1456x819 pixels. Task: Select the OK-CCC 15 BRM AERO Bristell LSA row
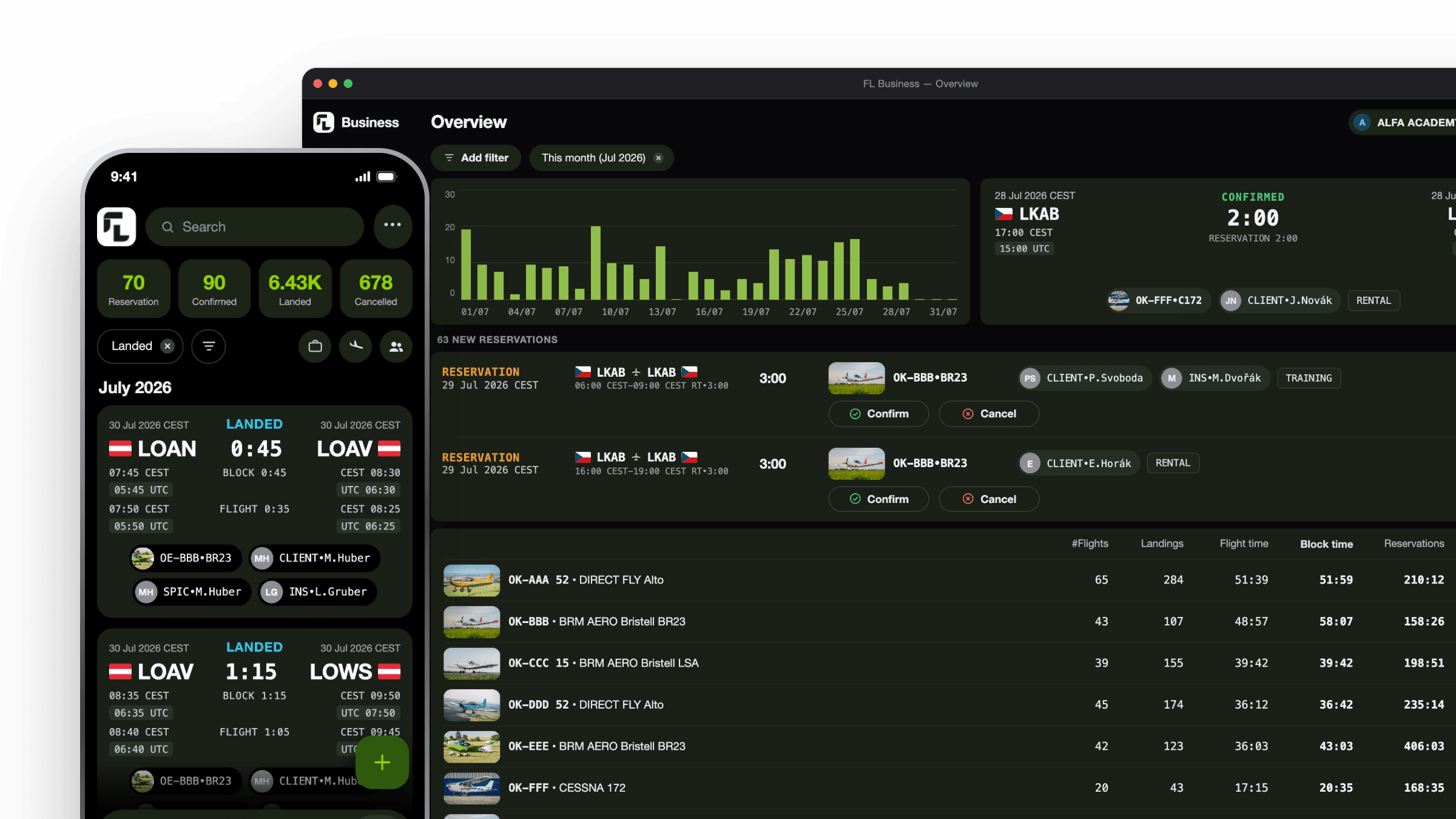pos(944,663)
